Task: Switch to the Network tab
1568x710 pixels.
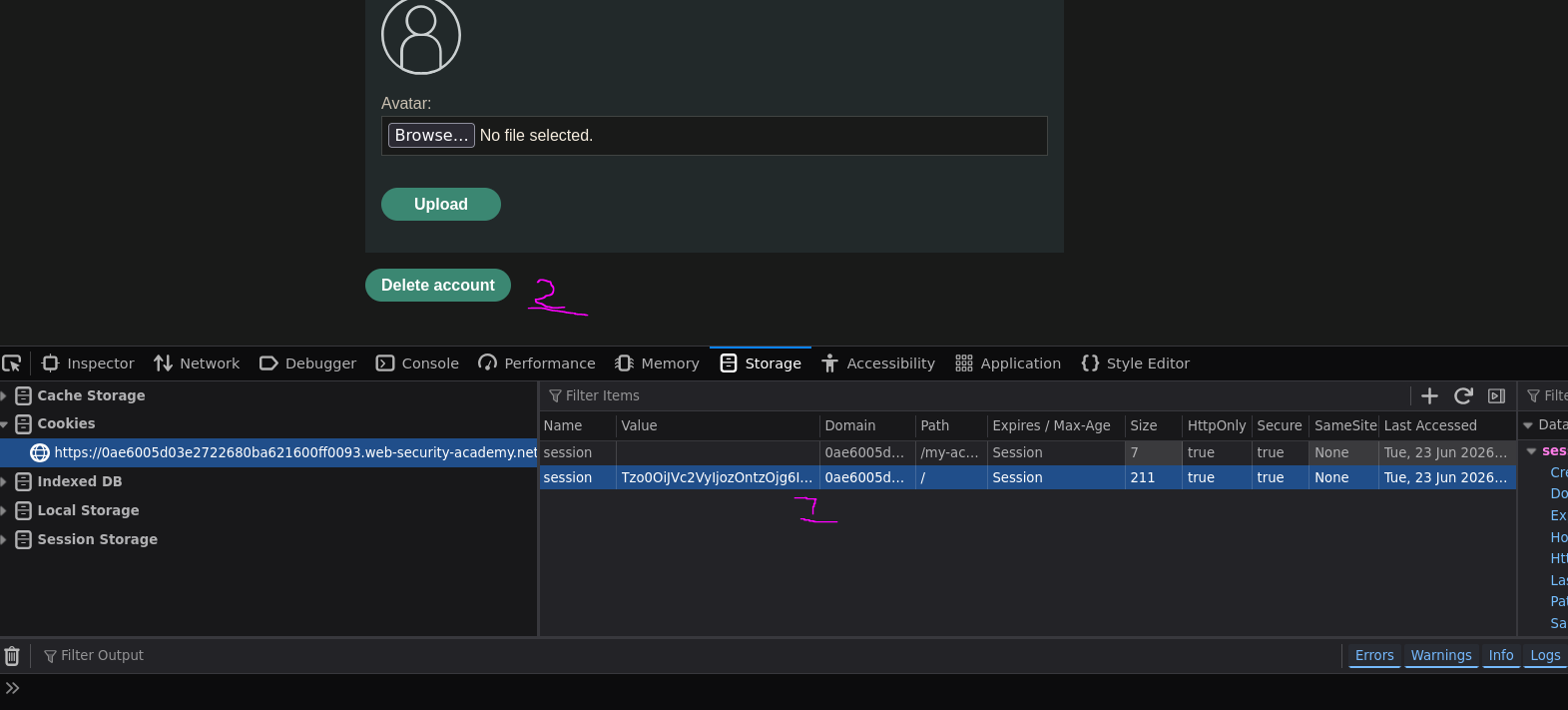Action: click(197, 363)
